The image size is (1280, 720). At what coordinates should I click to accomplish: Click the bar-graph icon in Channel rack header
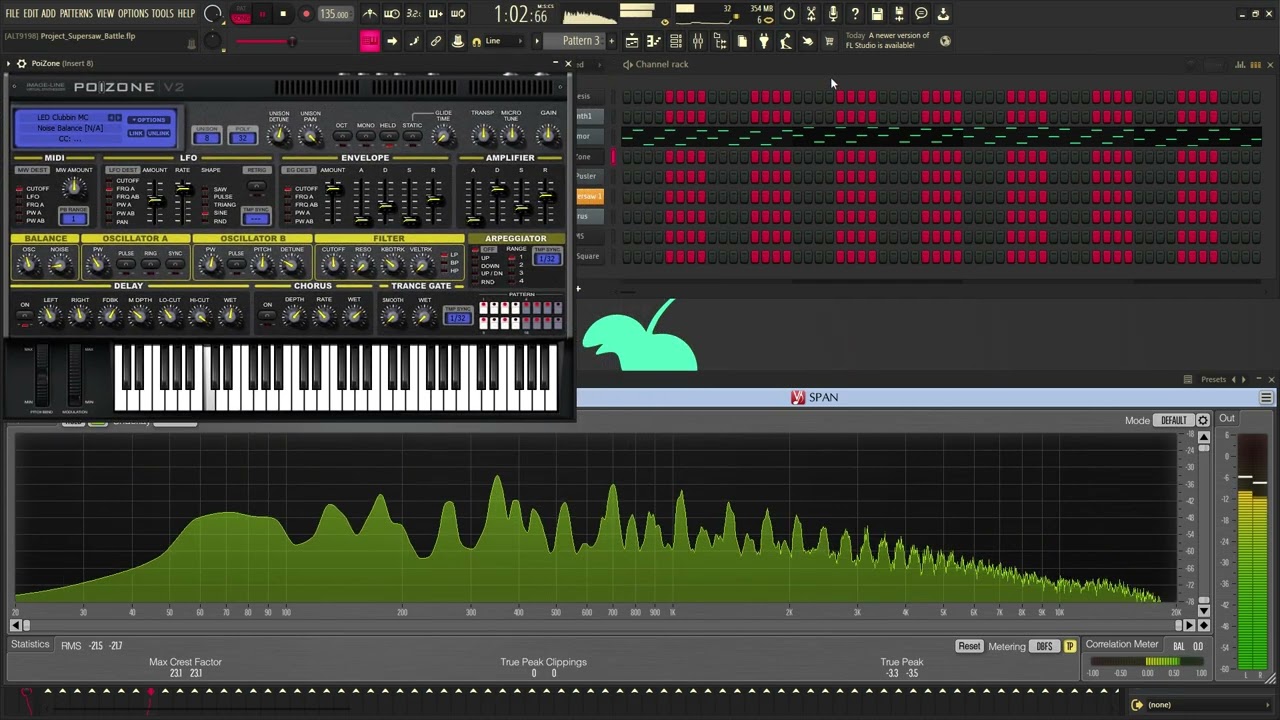(1240, 65)
